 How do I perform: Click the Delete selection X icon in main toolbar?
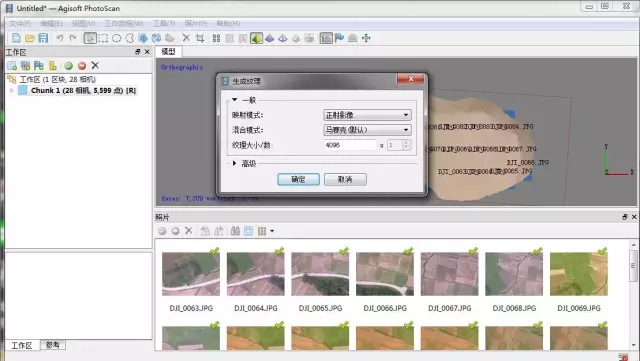click(186, 38)
